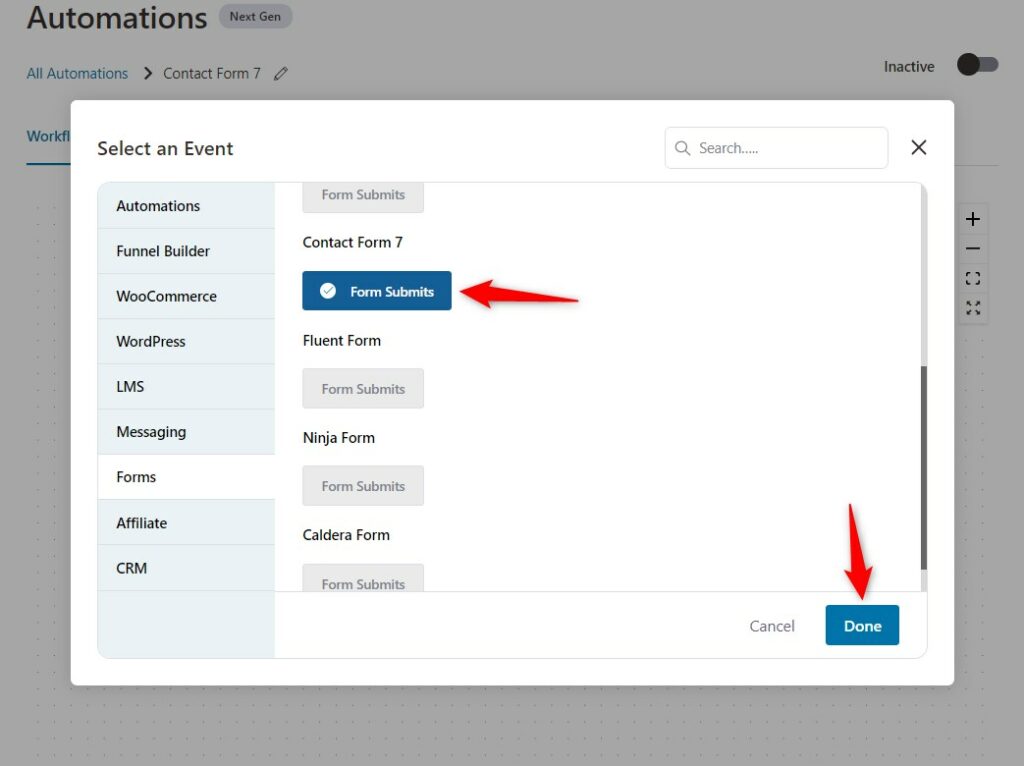Click the event list scrollbar
Image resolution: width=1024 pixels, height=766 pixels.
pyautogui.click(x=923, y=468)
